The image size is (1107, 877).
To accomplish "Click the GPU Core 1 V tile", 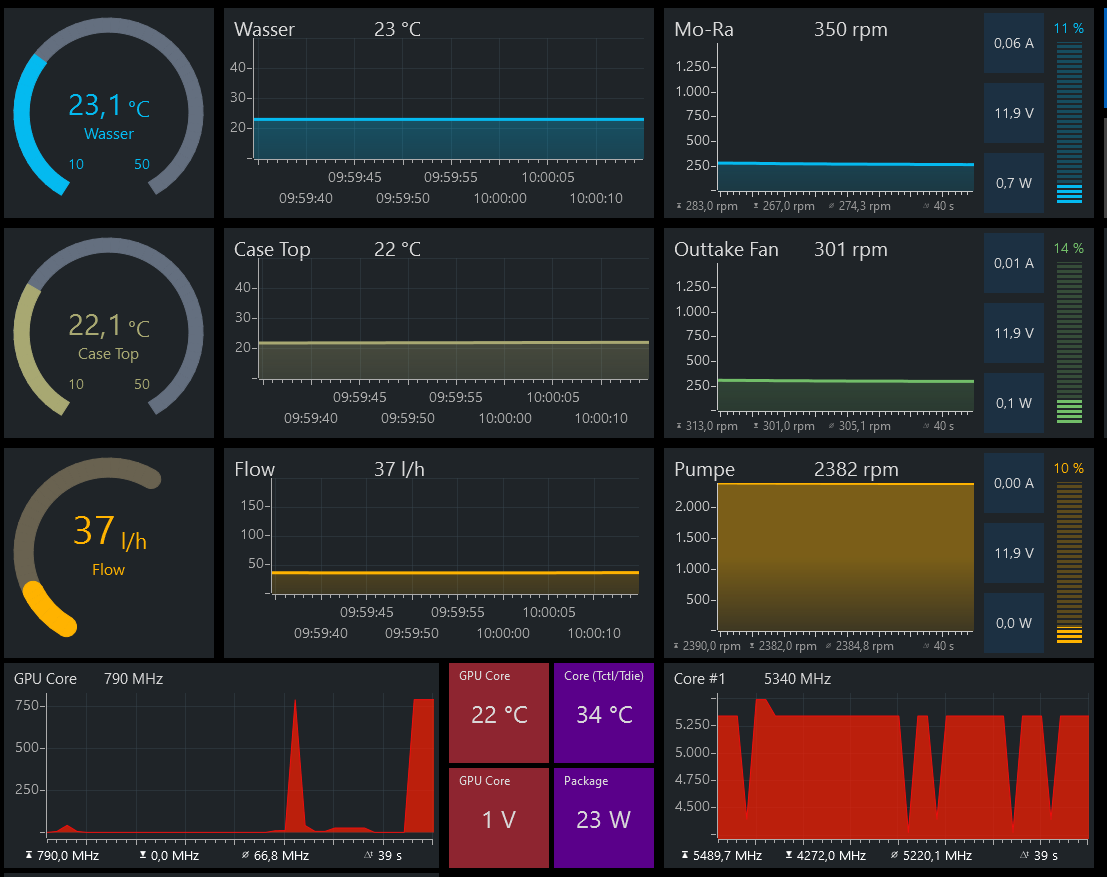I will 499,818.
